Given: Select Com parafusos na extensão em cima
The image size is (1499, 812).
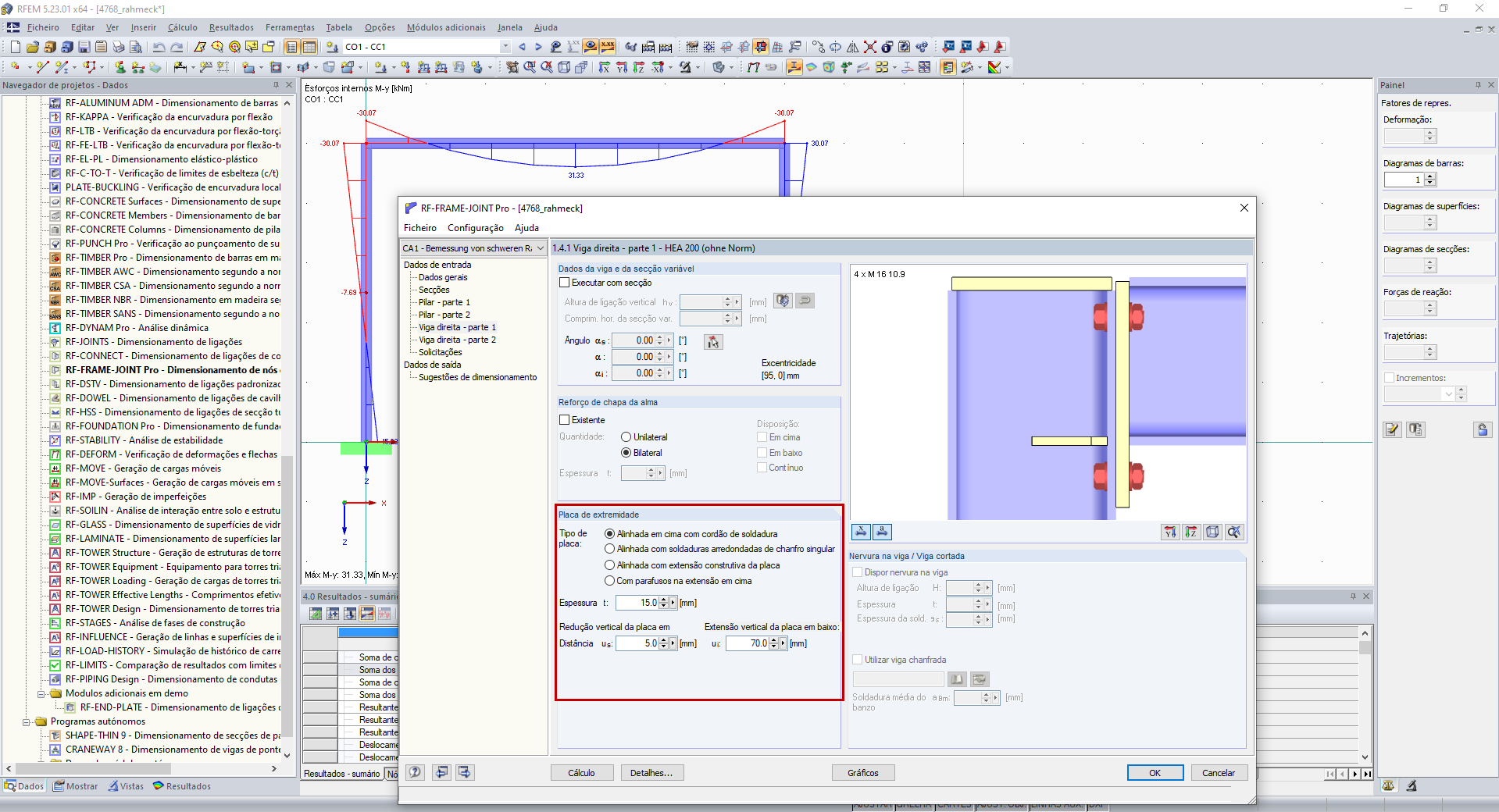Looking at the screenshot, I should pyautogui.click(x=610, y=581).
